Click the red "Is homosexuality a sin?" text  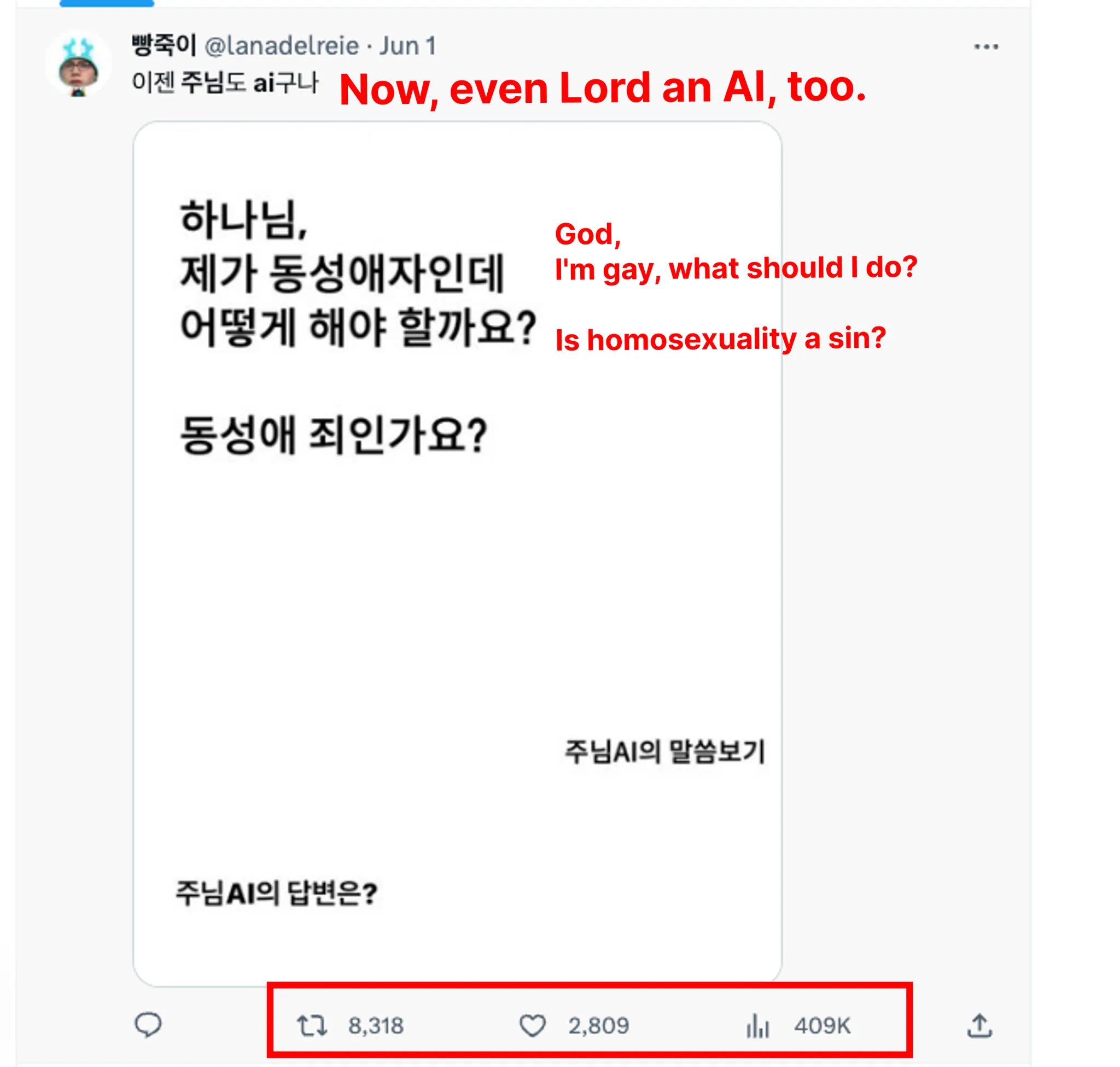(720, 339)
